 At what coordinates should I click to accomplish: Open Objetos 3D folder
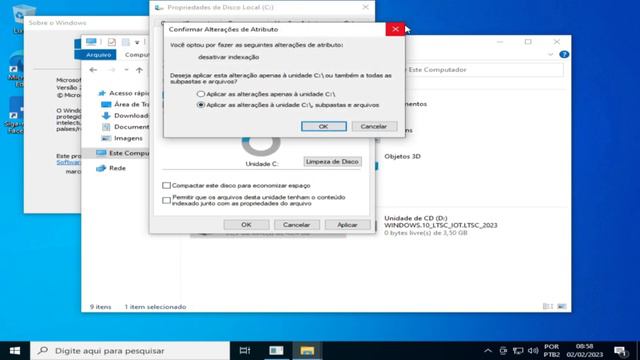pos(402,156)
